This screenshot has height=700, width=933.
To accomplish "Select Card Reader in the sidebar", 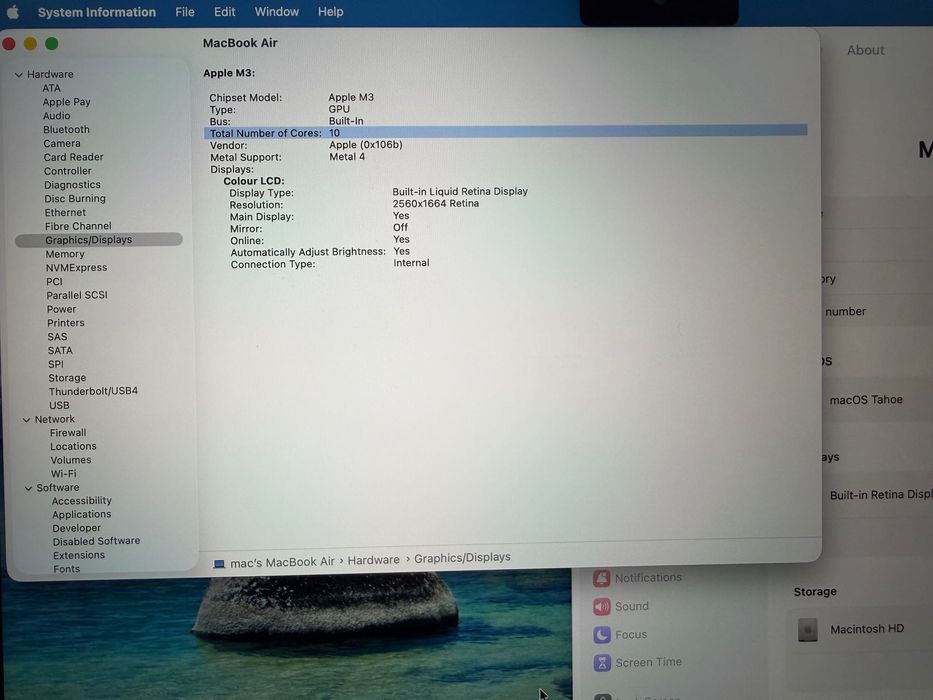I will [73, 157].
